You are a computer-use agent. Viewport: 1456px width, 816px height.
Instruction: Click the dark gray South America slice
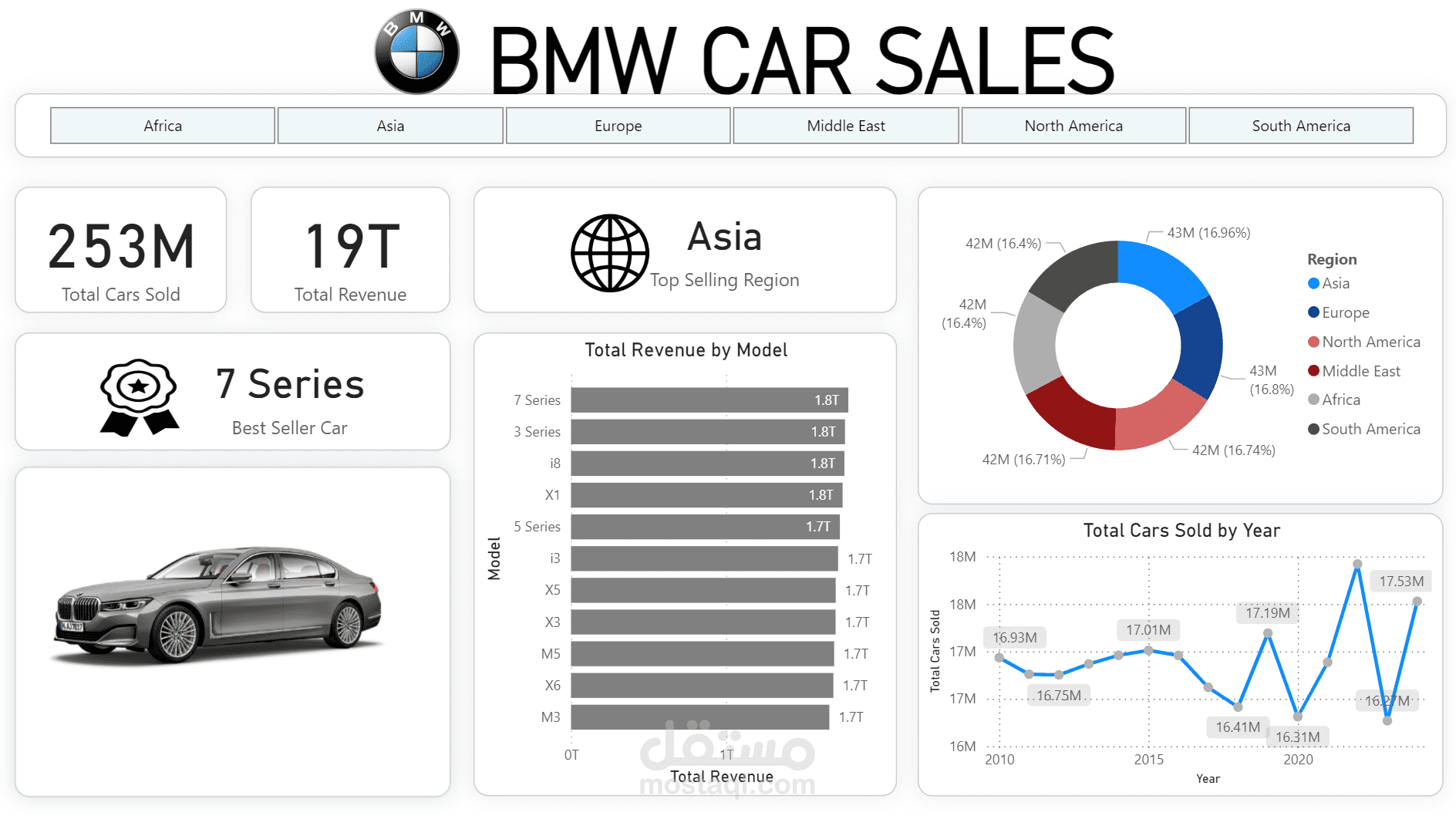point(1077,271)
